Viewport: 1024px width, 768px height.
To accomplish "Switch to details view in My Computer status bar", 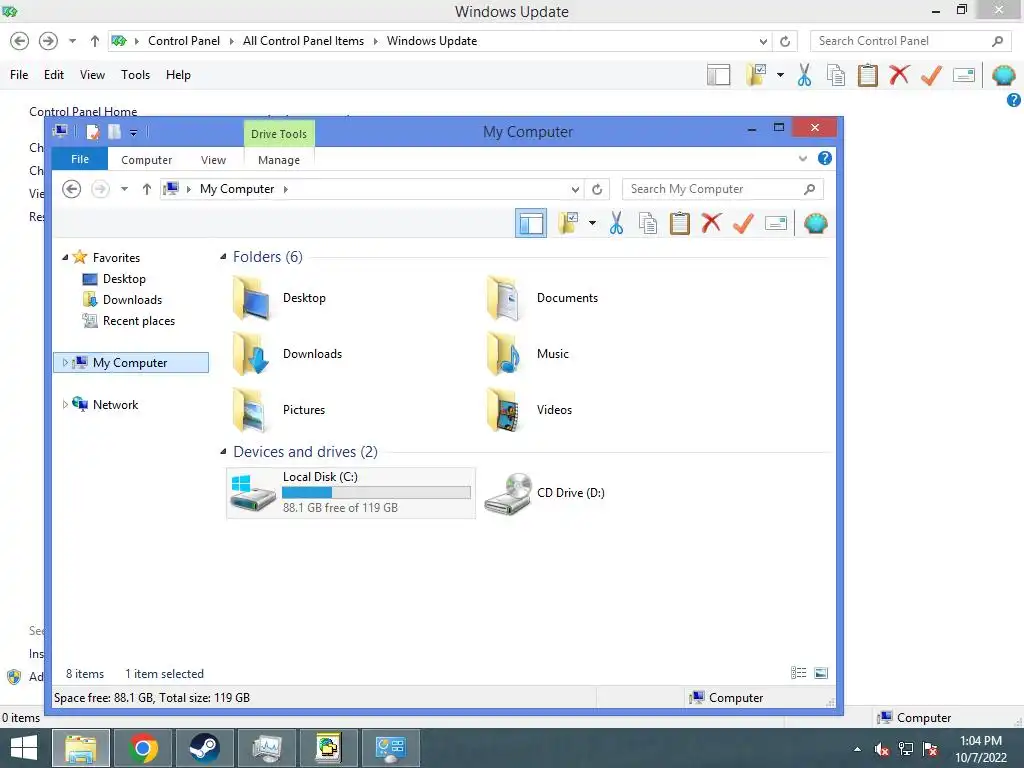I will tap(798, 673).
